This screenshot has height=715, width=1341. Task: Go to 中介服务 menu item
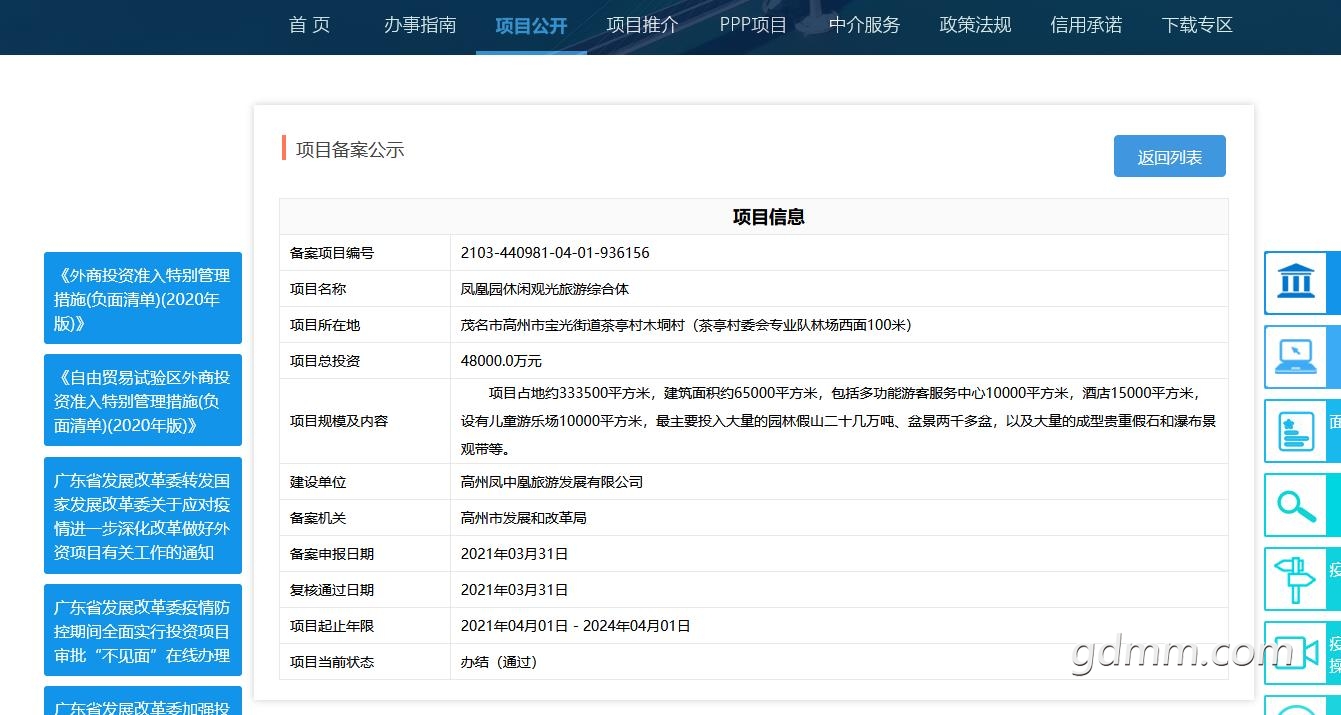pos(864,26)
